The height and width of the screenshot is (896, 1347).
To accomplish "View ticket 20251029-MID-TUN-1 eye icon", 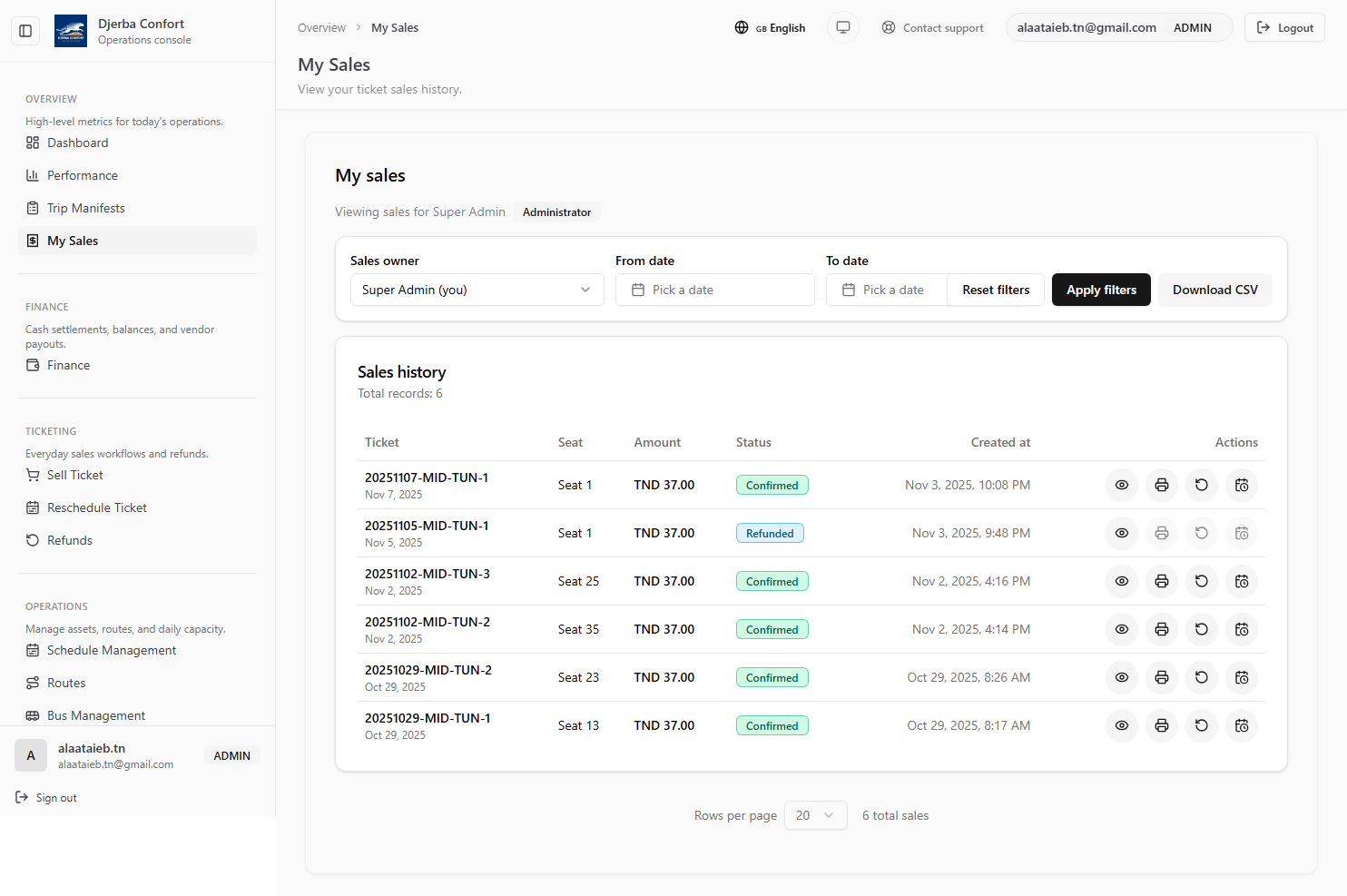I will coord(1122,725).
